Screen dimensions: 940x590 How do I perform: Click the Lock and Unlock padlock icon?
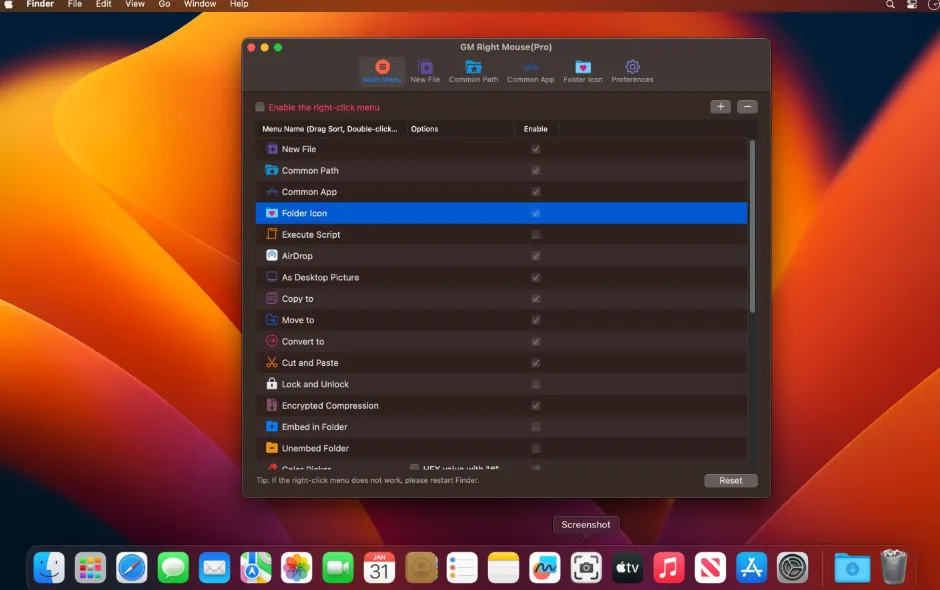[272, 384]
